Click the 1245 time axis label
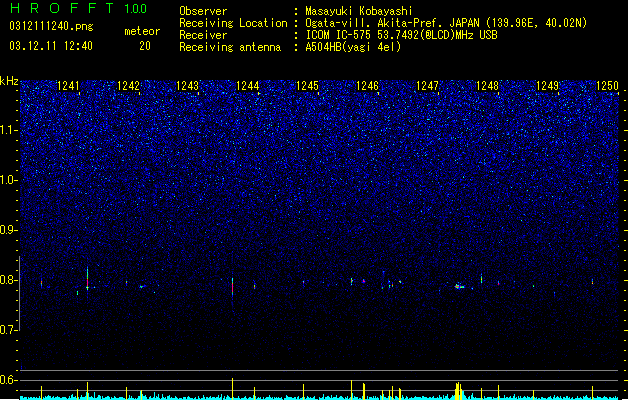Viewport: 629px width, 400px height. pos(307,86)
